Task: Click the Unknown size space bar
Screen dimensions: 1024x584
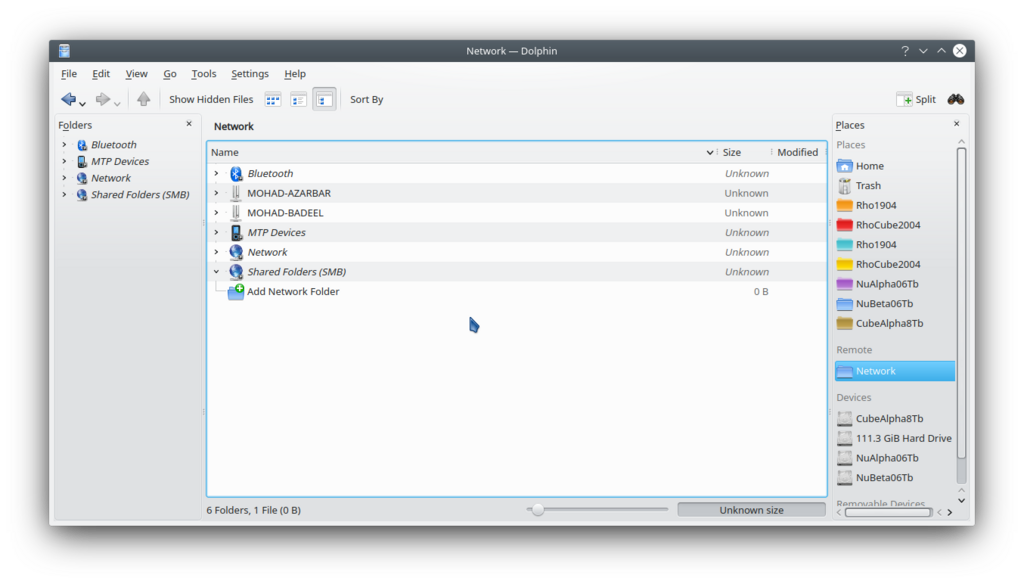Action: (751, 510)
